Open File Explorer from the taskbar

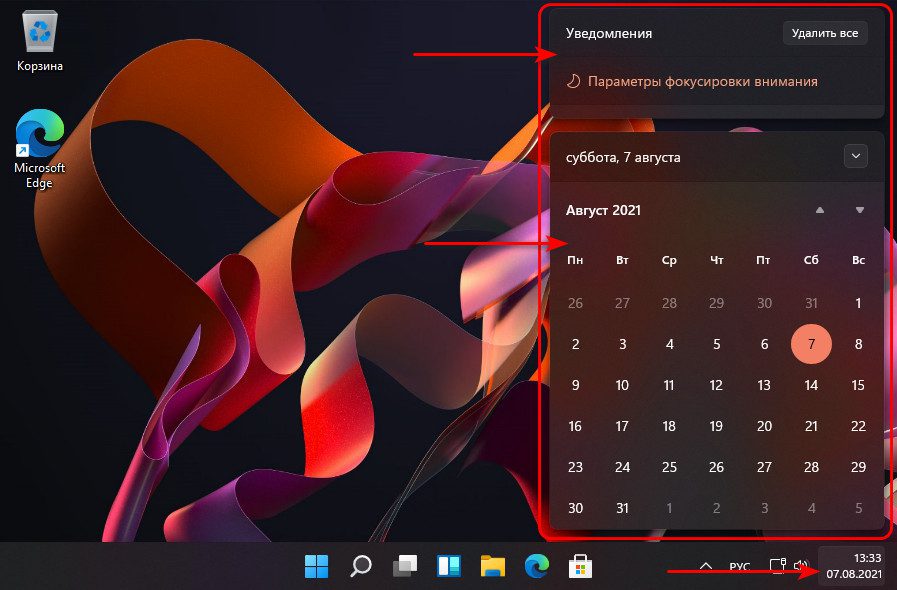493,566
